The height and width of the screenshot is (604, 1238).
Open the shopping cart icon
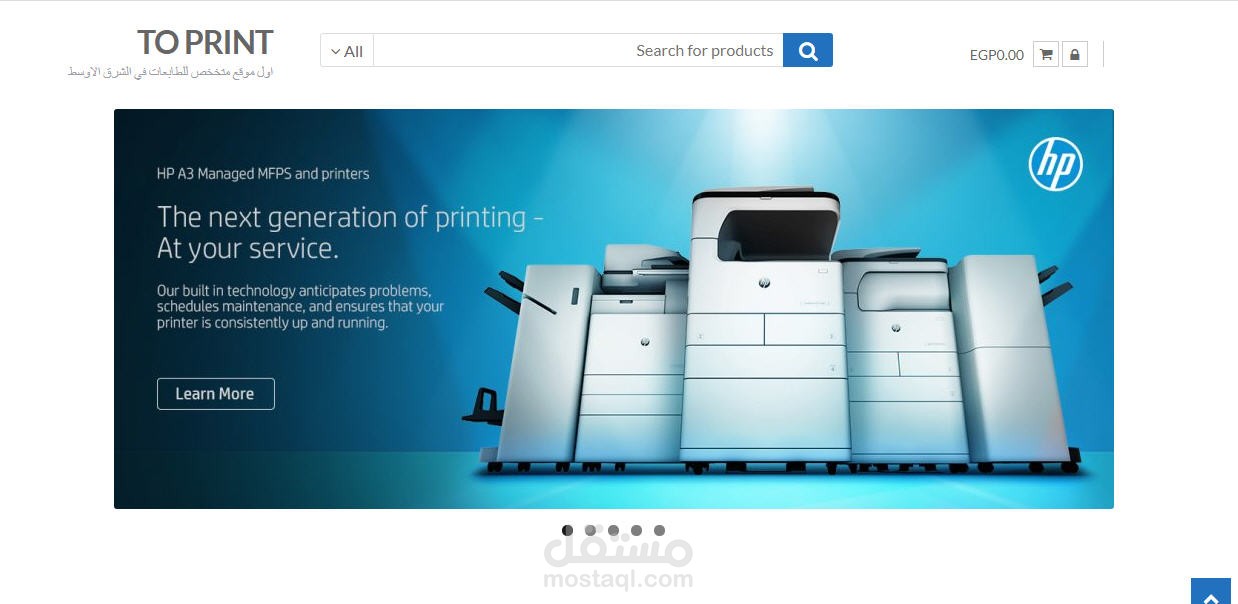(1046, 54)
